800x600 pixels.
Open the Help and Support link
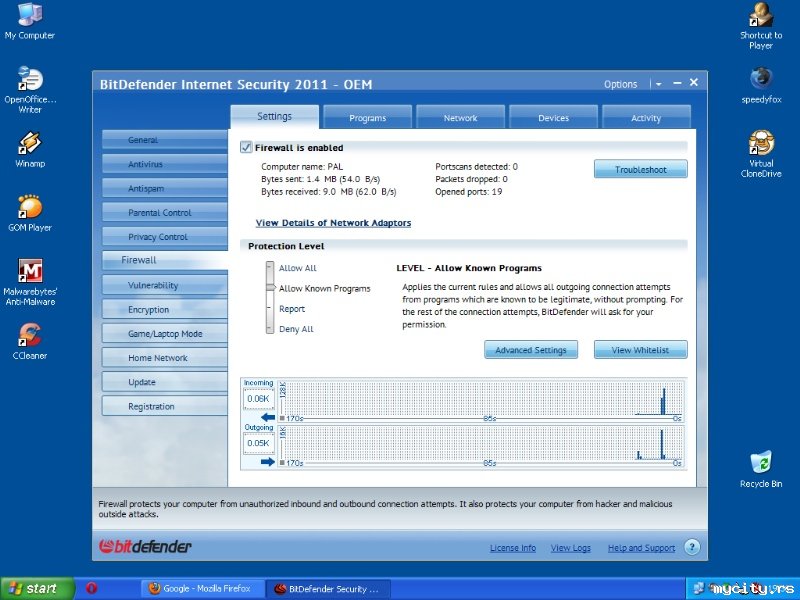tap(641, 548)
